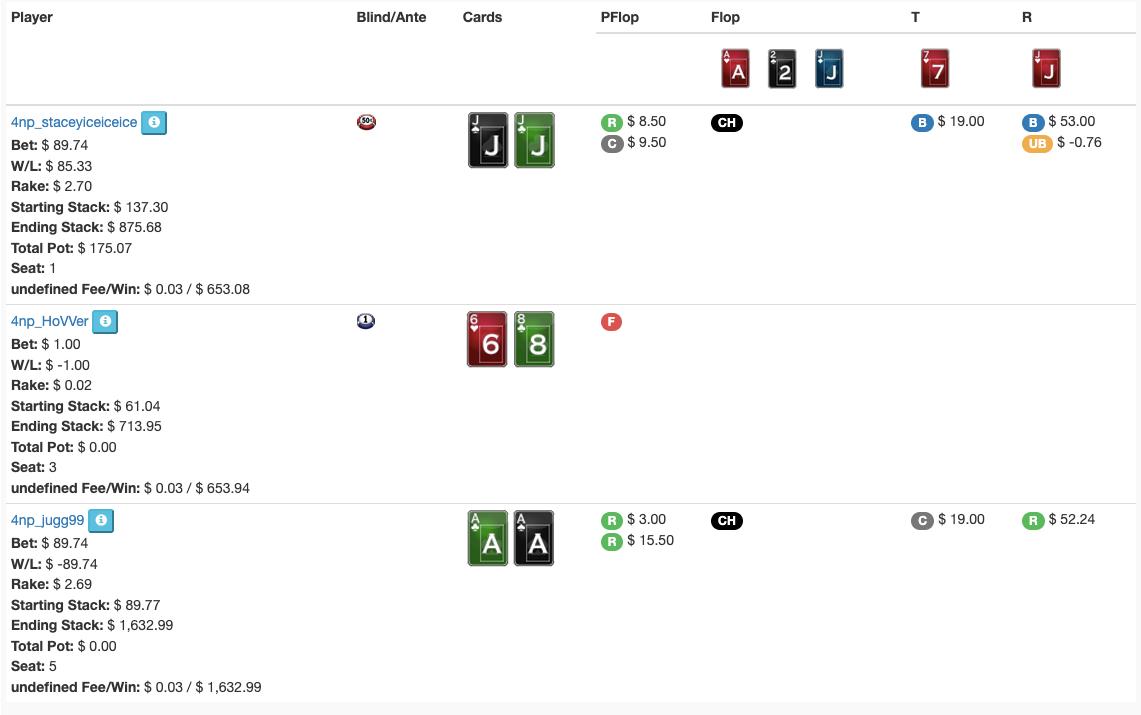Image resolution: width=1141 pixels, height=715 pixels.
Task: Click HoVVer's green 8 hole card
Action: coord(534,339)
